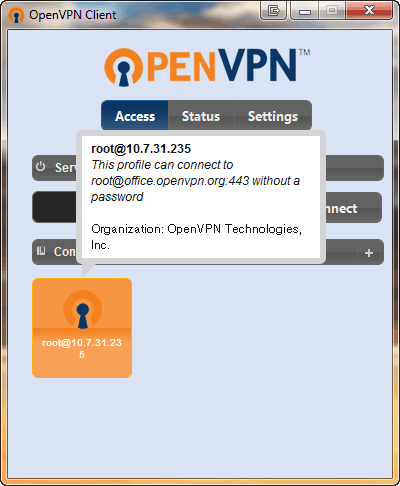Click the Organization line in the tooltip
Screen dimensions: 400x486
coord(196,237)
